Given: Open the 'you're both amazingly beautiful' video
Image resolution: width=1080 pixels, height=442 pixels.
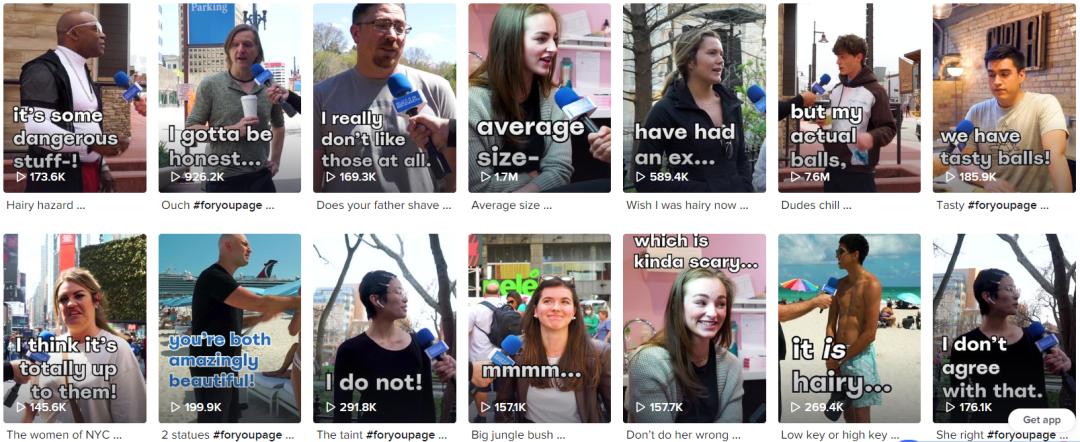Looking at the screenshot, I should [x=229, y=328].
